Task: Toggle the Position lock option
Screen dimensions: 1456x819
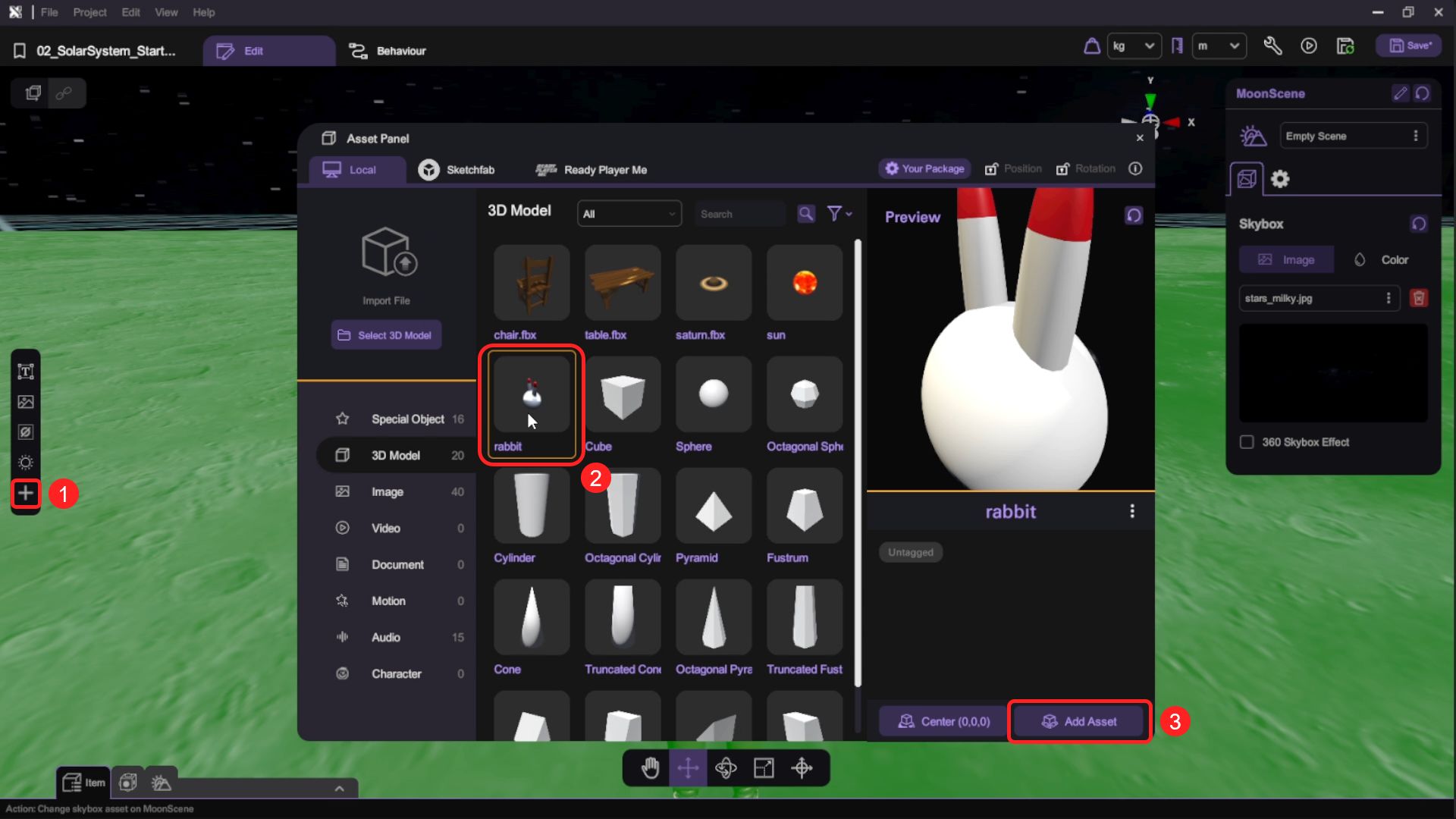Action: coord(1013,168)
